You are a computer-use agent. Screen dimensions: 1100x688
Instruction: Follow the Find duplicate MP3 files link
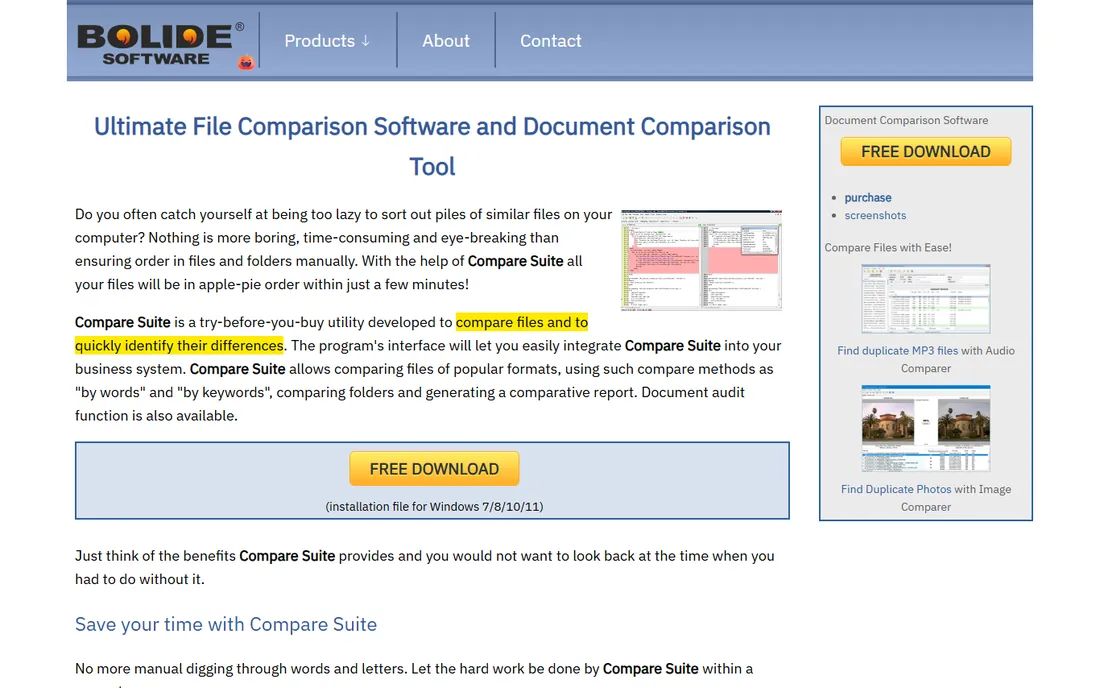coord(897,351)
